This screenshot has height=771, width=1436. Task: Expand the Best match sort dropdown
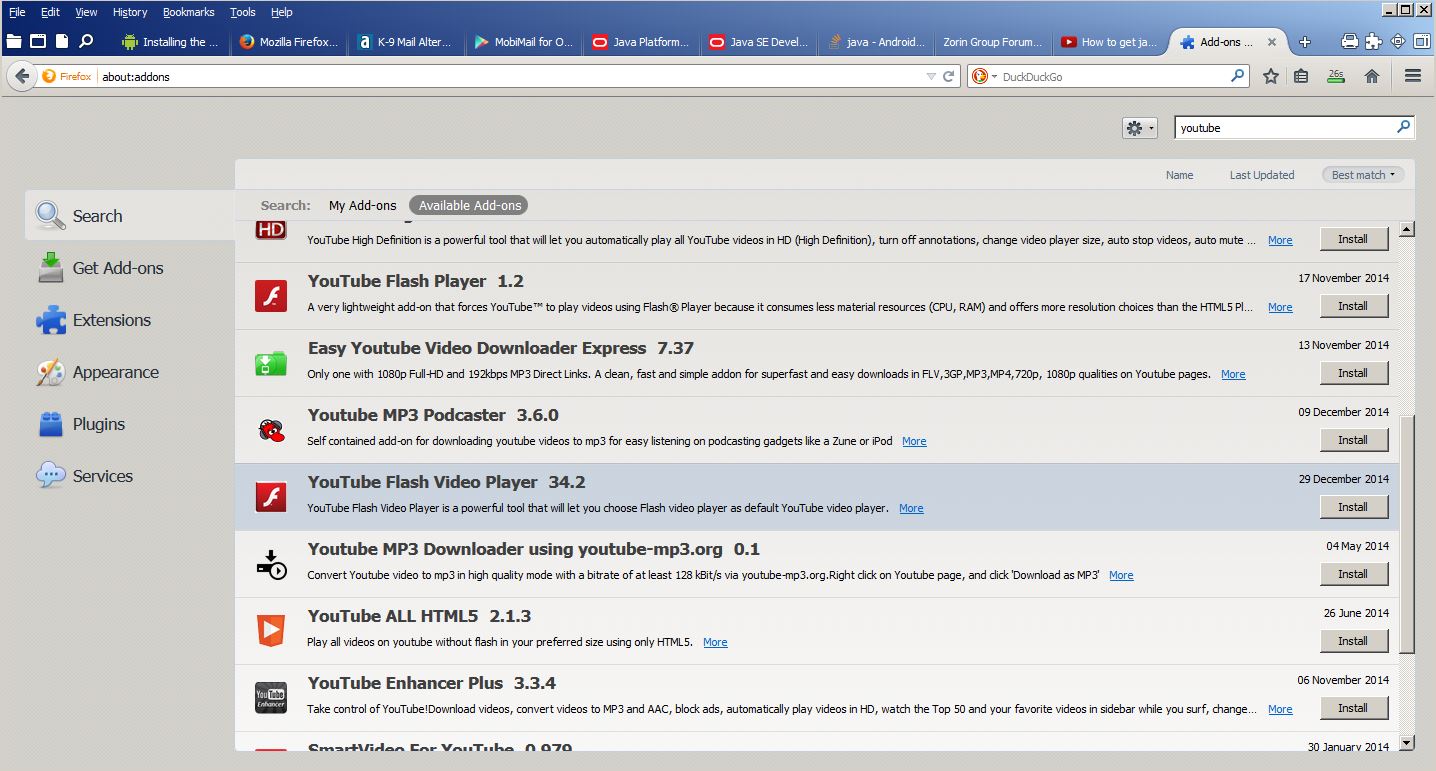point(1362,175)
